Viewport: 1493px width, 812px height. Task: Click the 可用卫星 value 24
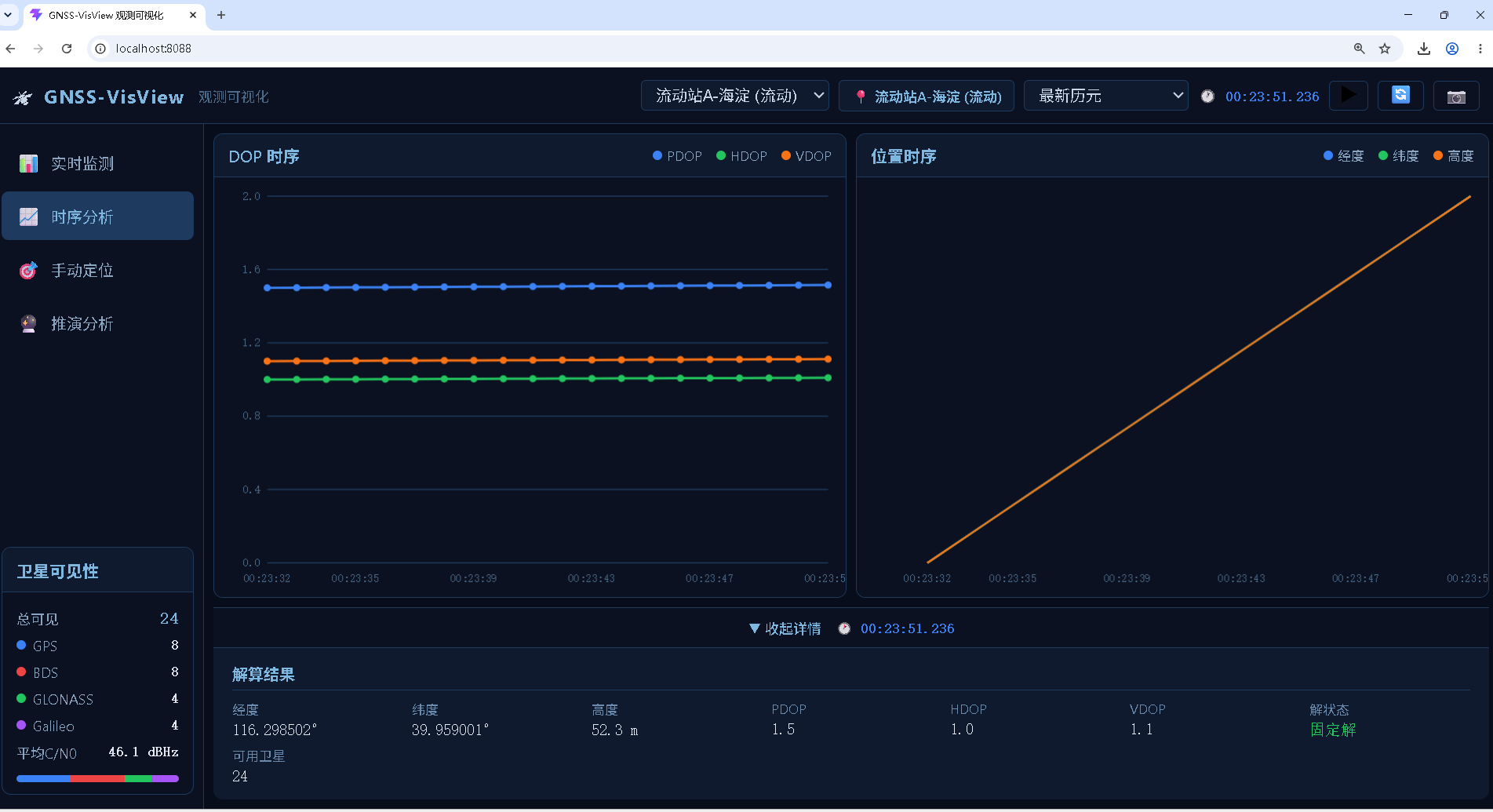[x=240, y=776]
